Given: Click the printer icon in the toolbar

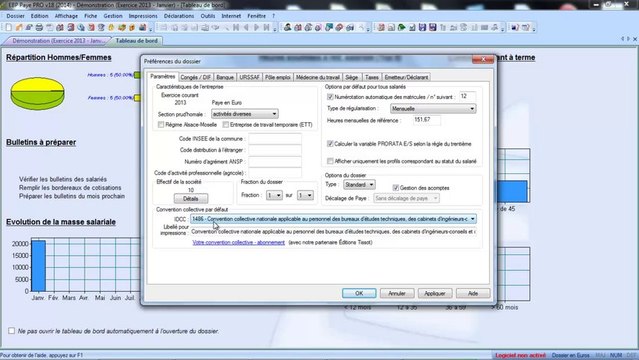Looking at the screenshot, I should 39,27.
